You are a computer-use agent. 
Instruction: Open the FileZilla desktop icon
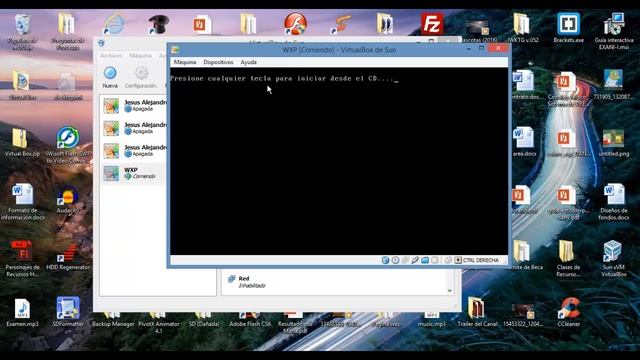(x=432, y=24)
